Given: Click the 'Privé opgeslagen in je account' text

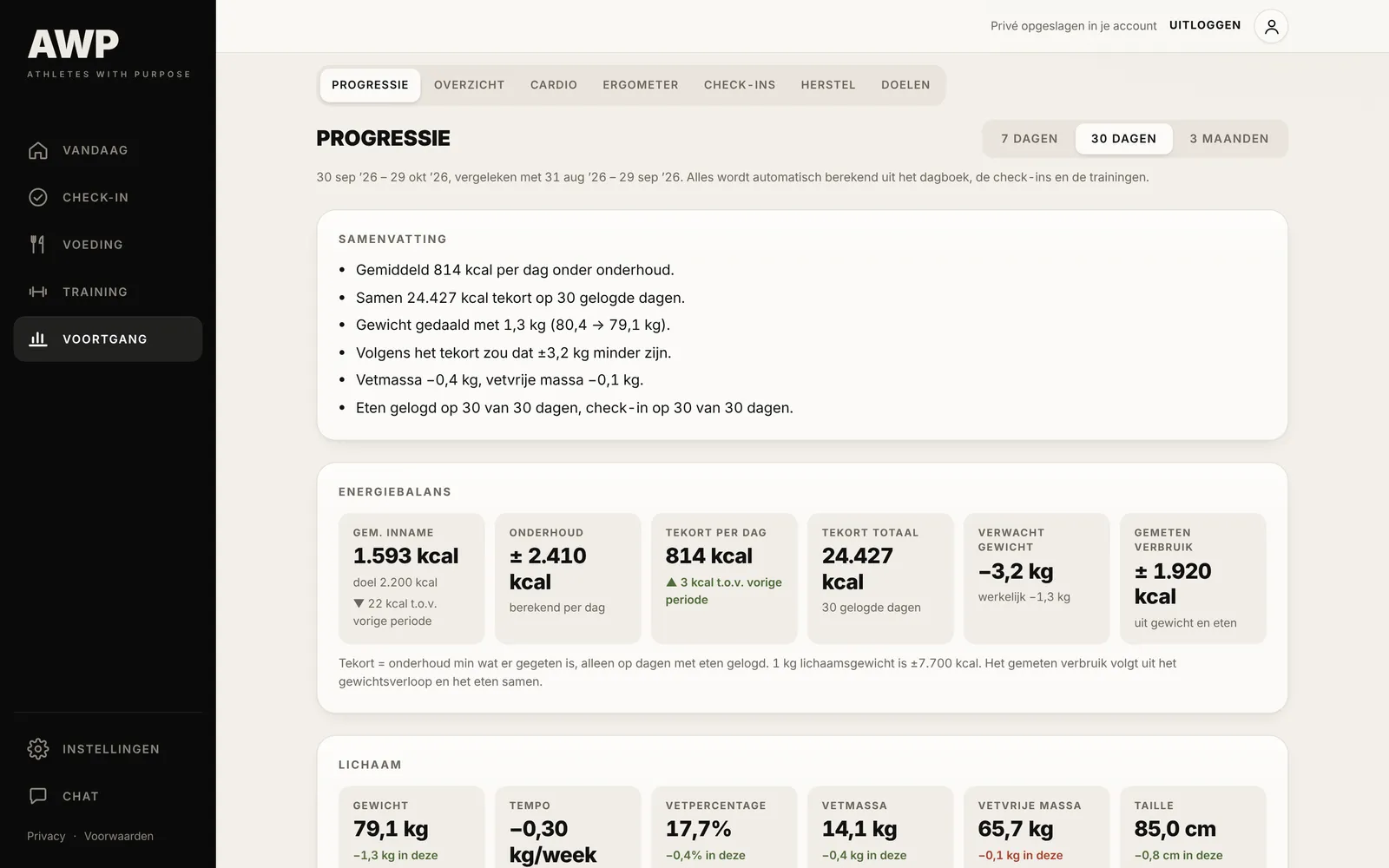Looking at the screenshot, I should pos(1073,26).
